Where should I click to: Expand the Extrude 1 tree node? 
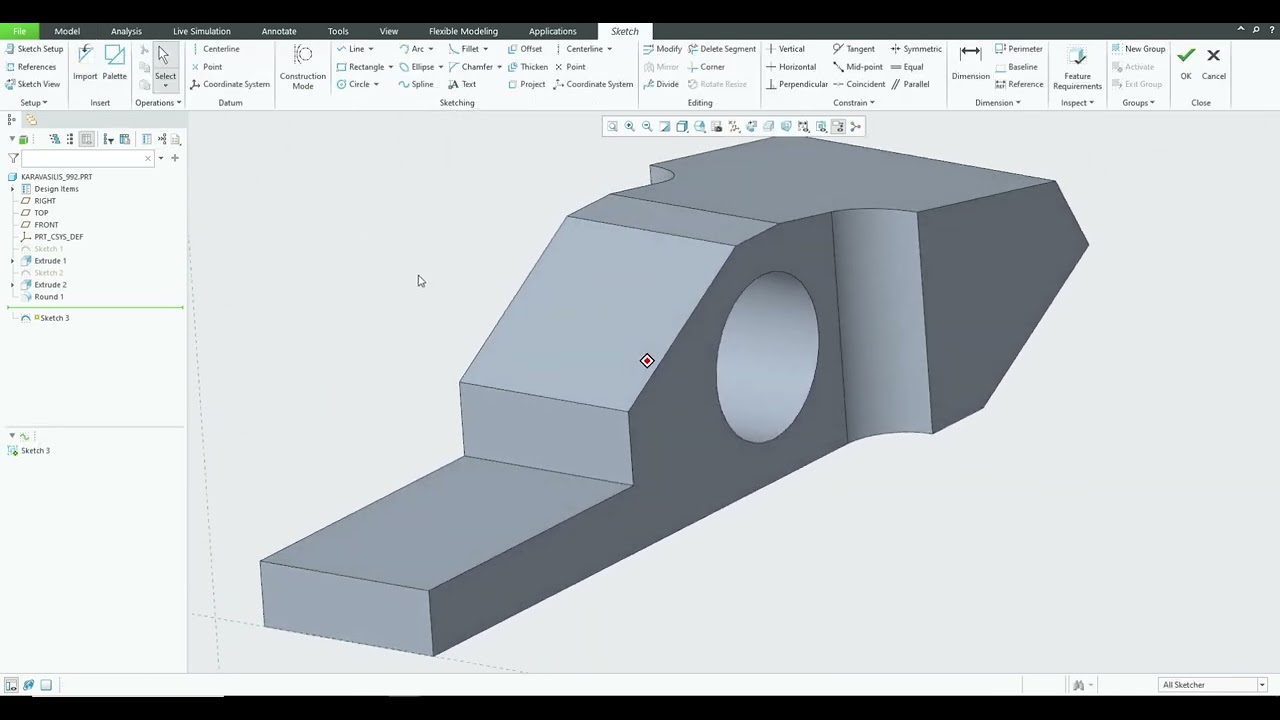pyautogui.click(x=12, y=261)
